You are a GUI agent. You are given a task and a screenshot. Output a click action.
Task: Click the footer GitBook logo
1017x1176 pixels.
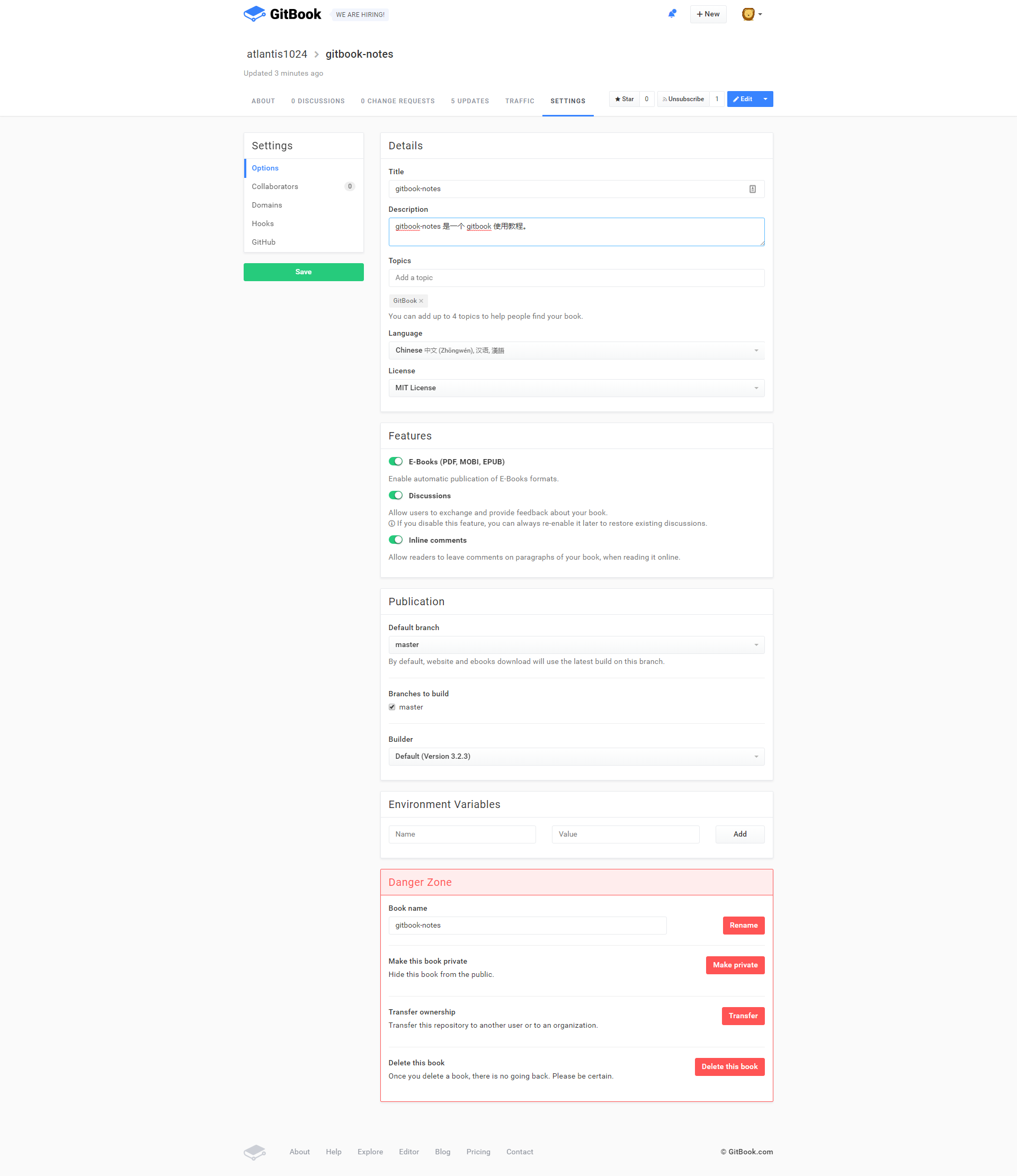pyautogui.click(x=255, y=1152)
